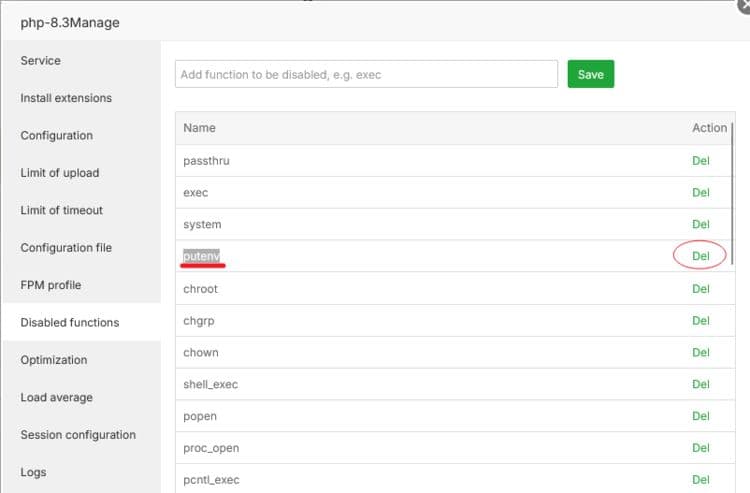The image size is (750, 493).
Task: Show the Logs tab
Action: pyautogui.click(x=33, y=472)
